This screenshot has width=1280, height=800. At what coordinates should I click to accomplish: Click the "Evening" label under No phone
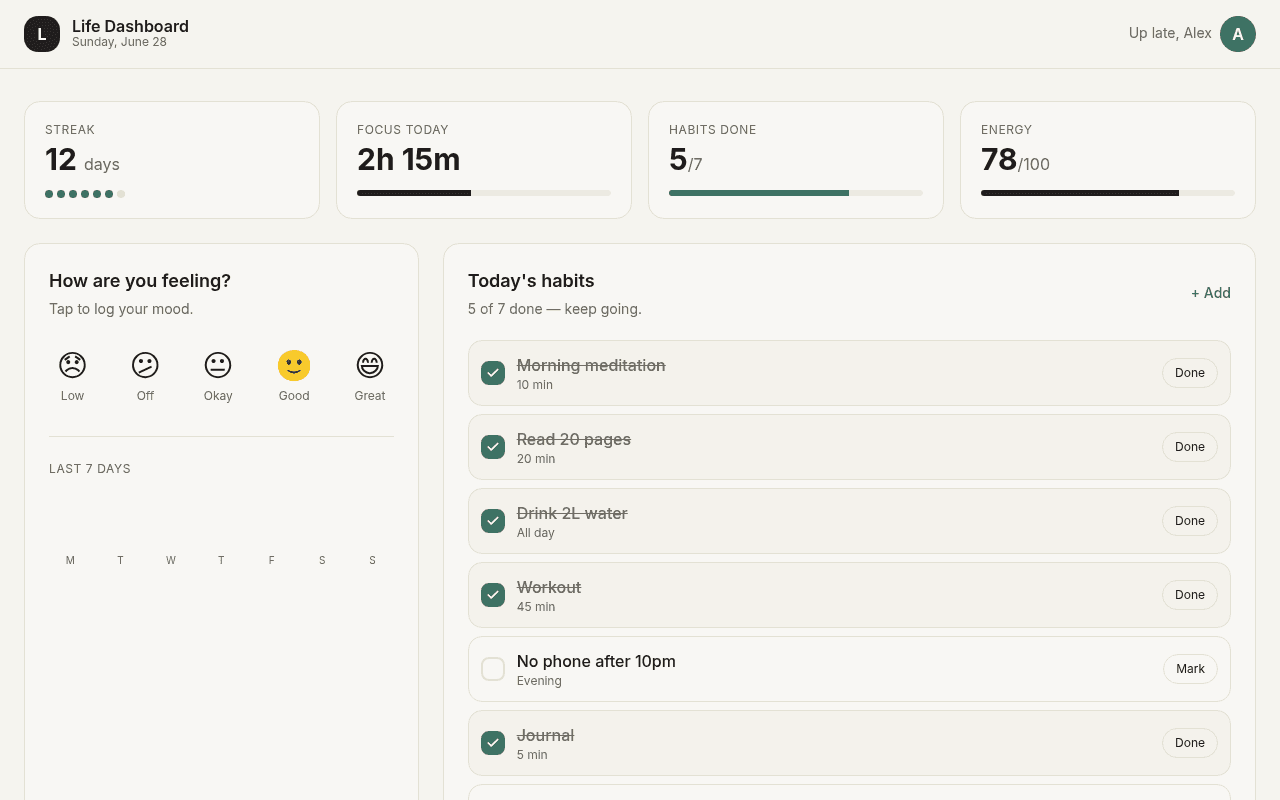[x=539, y=681]
